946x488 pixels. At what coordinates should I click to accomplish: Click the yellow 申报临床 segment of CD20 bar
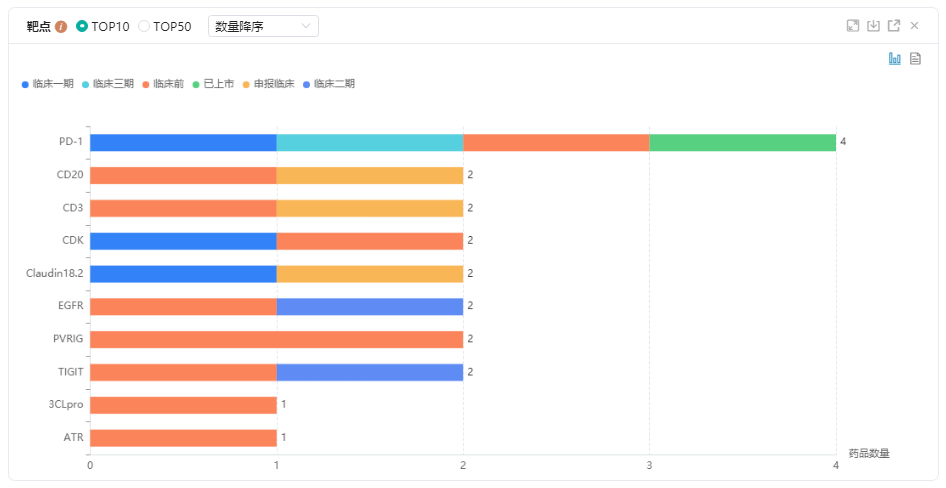pos(370,175)
